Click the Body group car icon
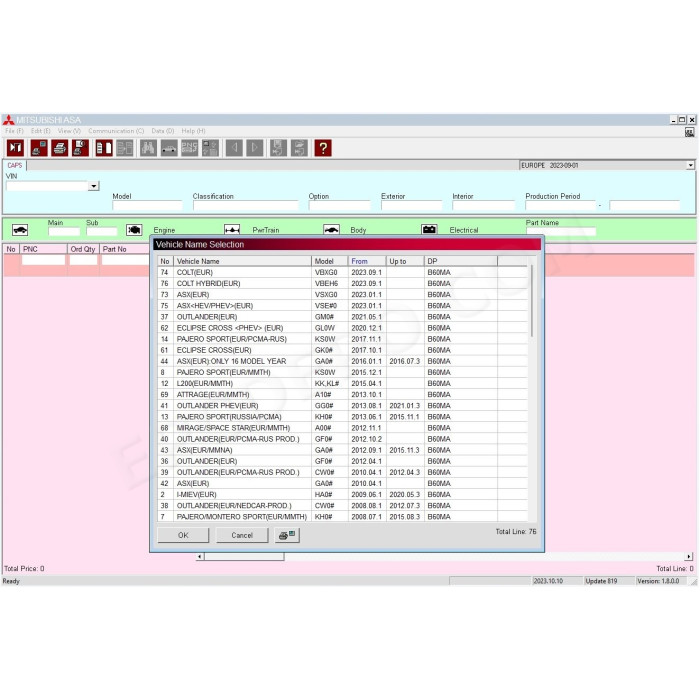This screenshot has width=700, height=700. pos(331,229)
